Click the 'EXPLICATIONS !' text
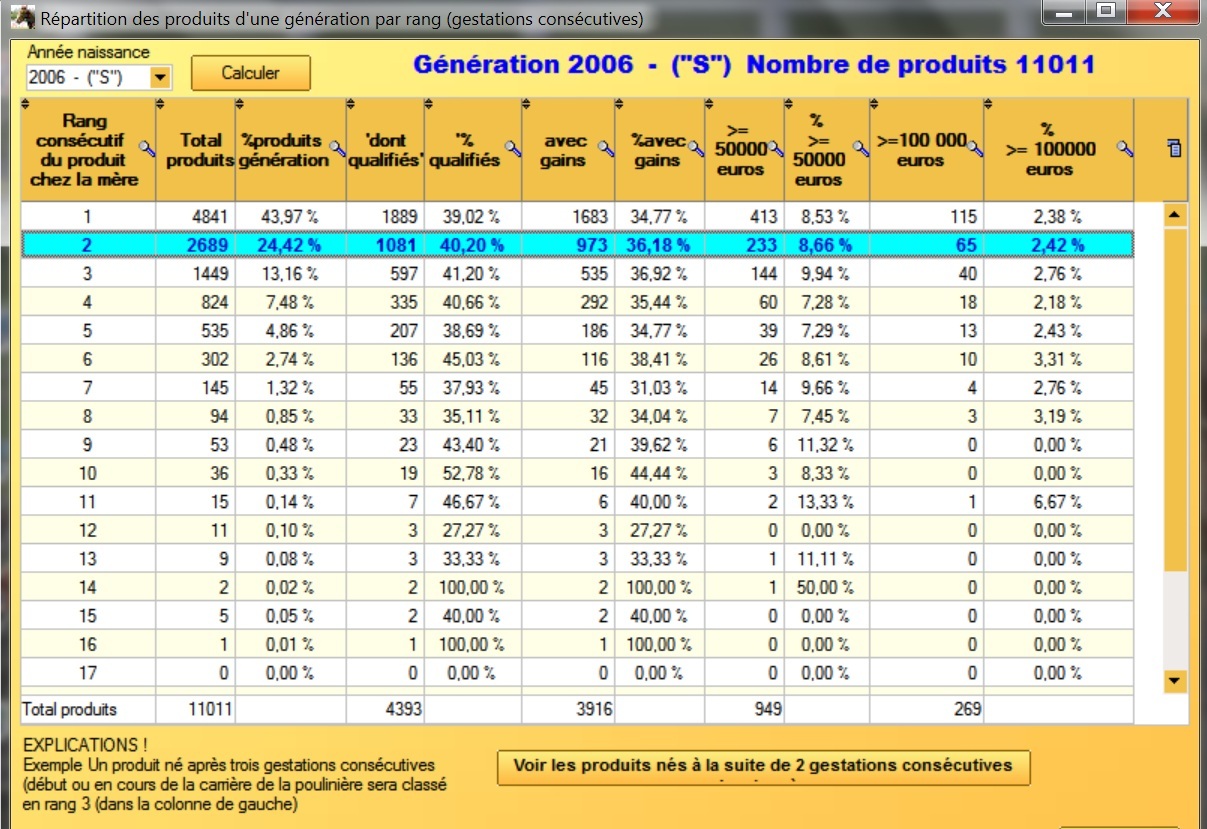Image resolution: width=1207 pixels, height=829 pixels. click(85, 745)
